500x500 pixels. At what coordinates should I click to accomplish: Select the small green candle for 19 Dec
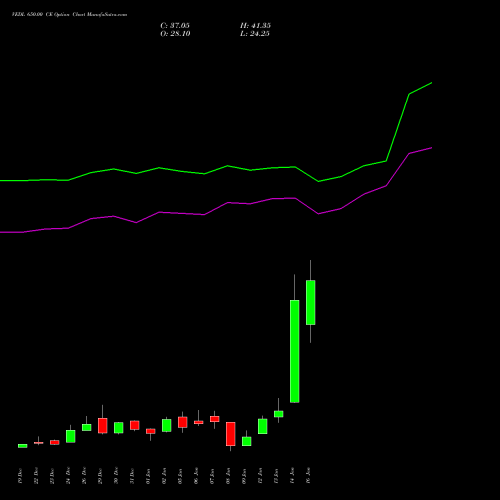(23, 446)
